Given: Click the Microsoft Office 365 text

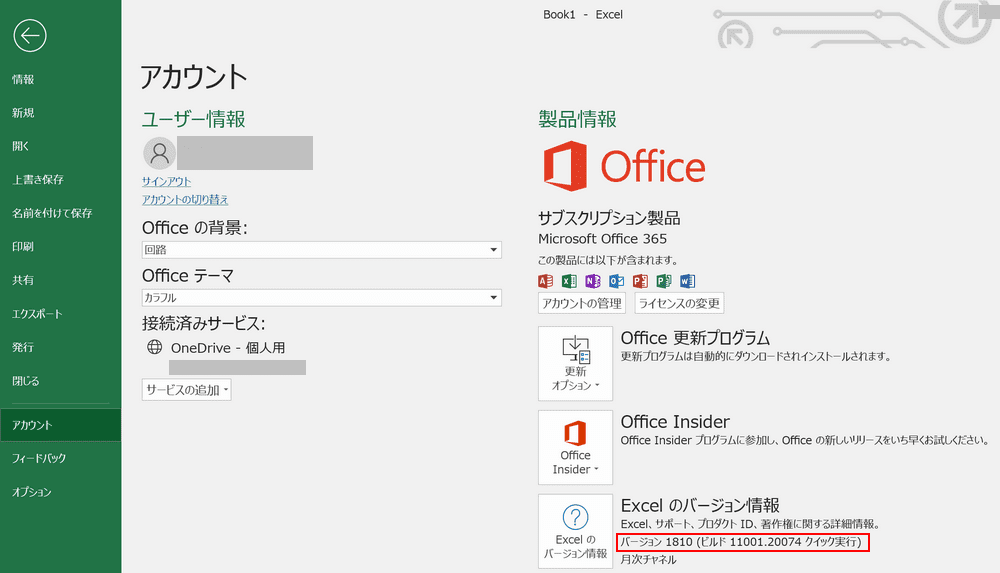Looking at the screenshot, I should (602, 239).
